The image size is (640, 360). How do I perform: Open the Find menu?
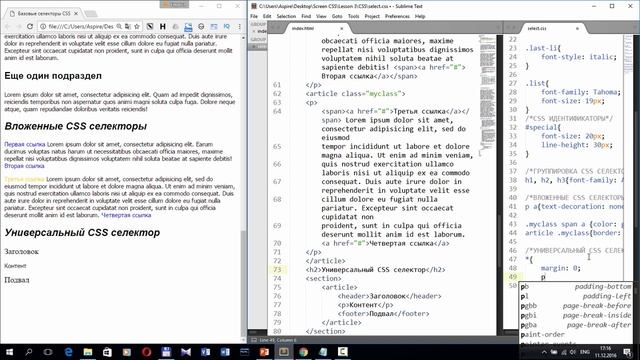pyautogui.click(x=306, y=16)
